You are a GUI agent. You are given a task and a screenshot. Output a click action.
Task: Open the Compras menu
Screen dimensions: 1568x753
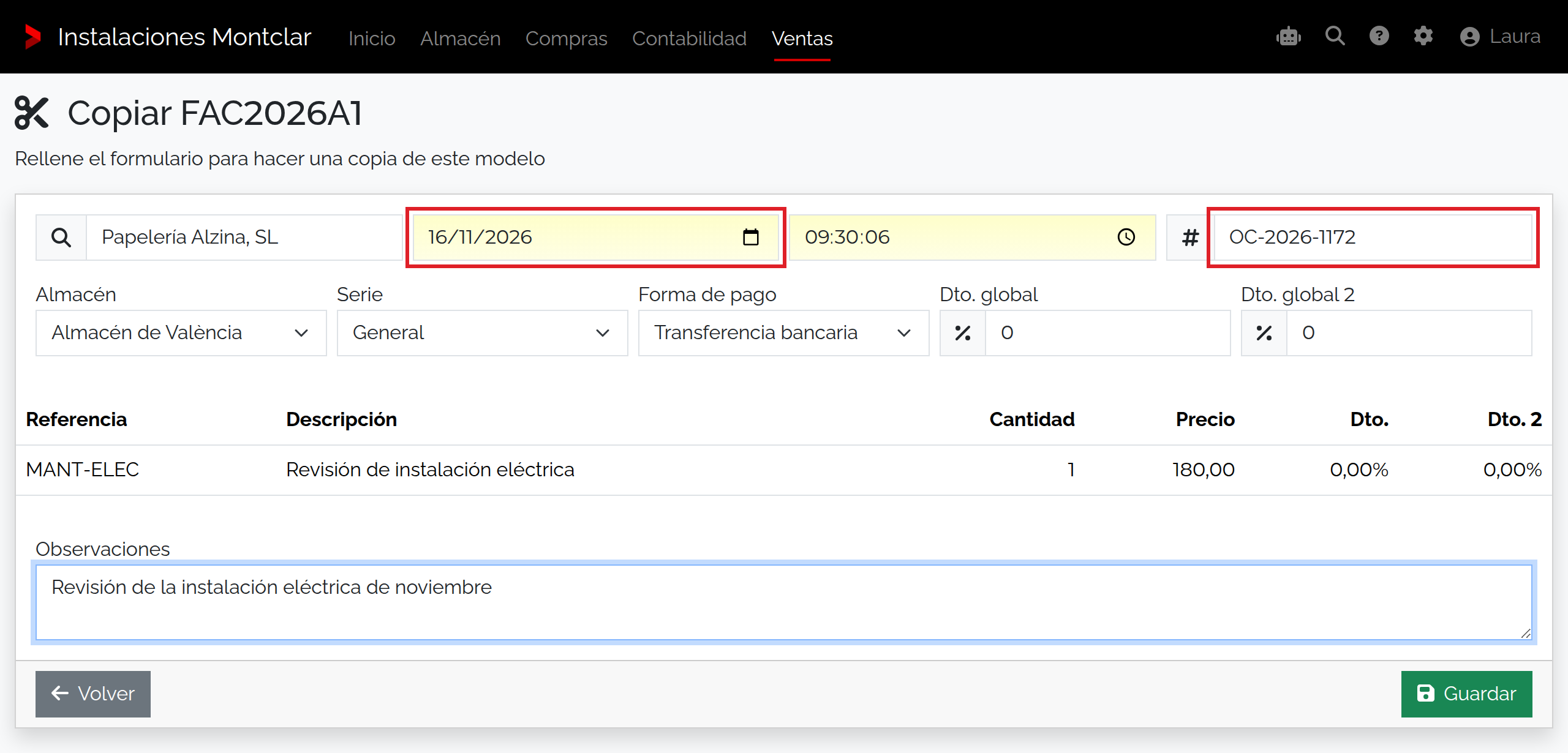point(567,38)
